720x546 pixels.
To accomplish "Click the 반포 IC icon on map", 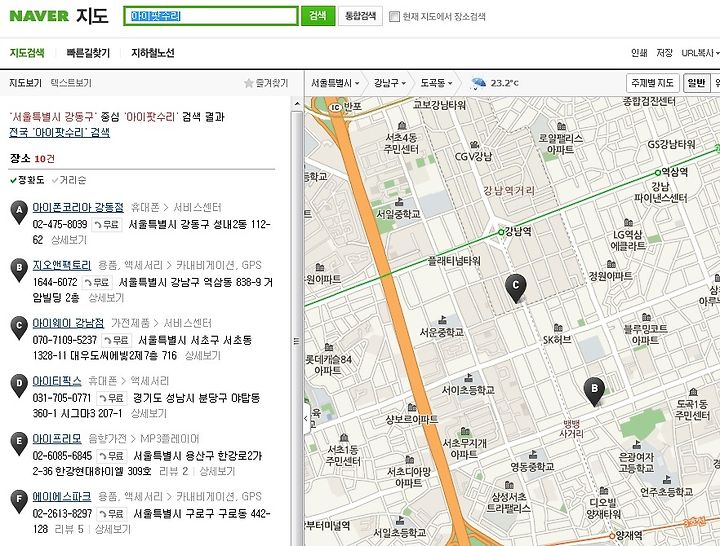I will 336,107.
